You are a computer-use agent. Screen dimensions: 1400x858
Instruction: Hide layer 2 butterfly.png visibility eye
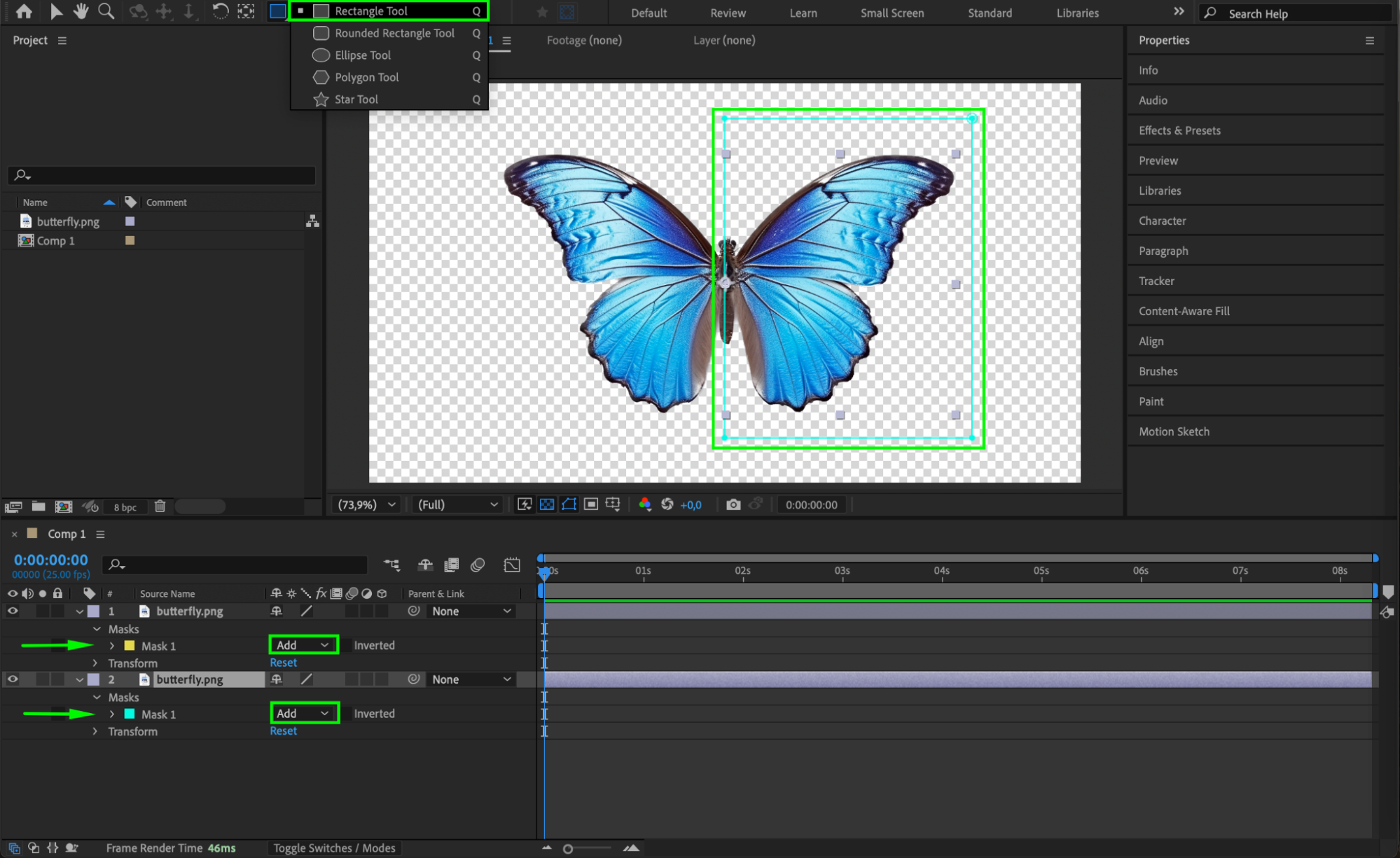click(13, 679)
